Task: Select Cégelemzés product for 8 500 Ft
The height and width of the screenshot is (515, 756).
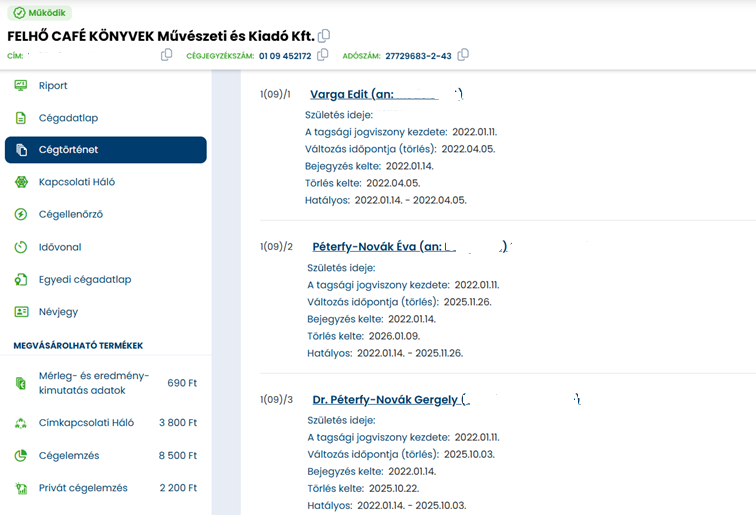Action: (x=105, y=456)
